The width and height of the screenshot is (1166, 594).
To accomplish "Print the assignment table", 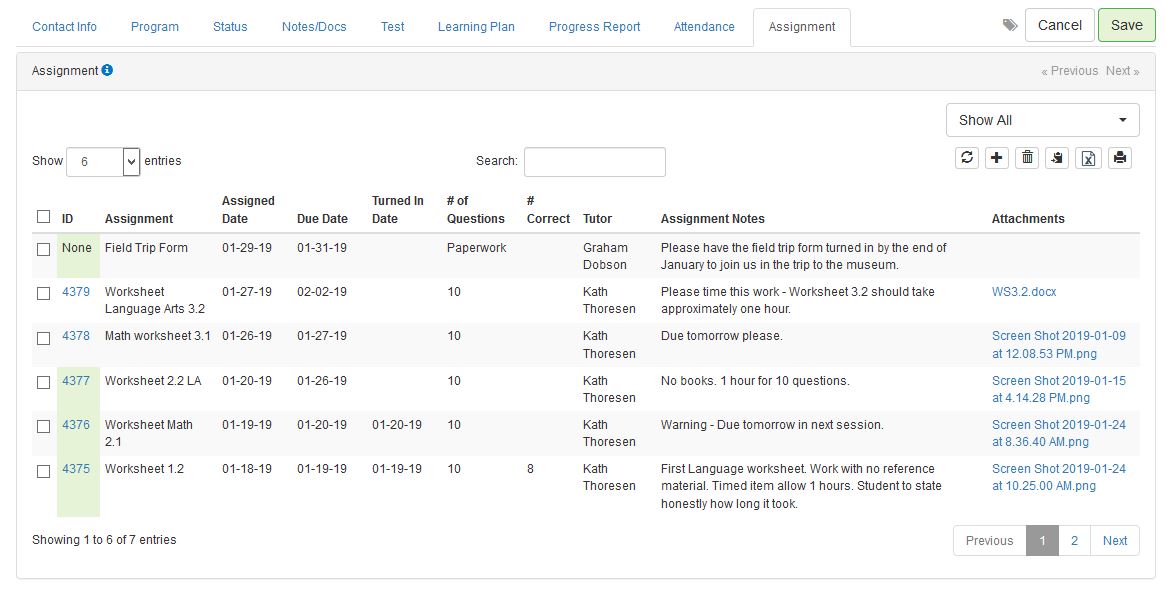I will 1120,158.
